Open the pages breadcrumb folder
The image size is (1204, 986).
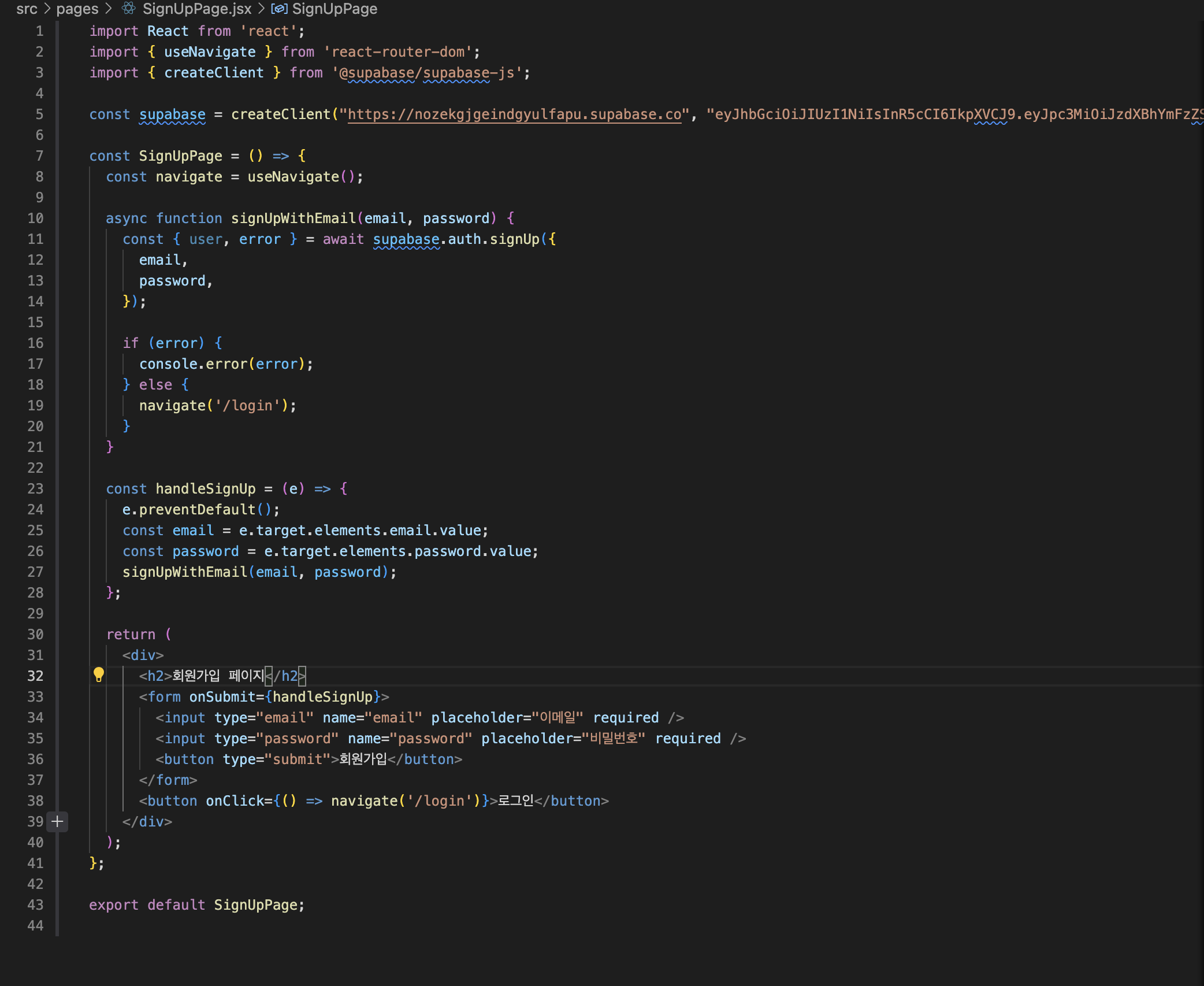[77, 9]
